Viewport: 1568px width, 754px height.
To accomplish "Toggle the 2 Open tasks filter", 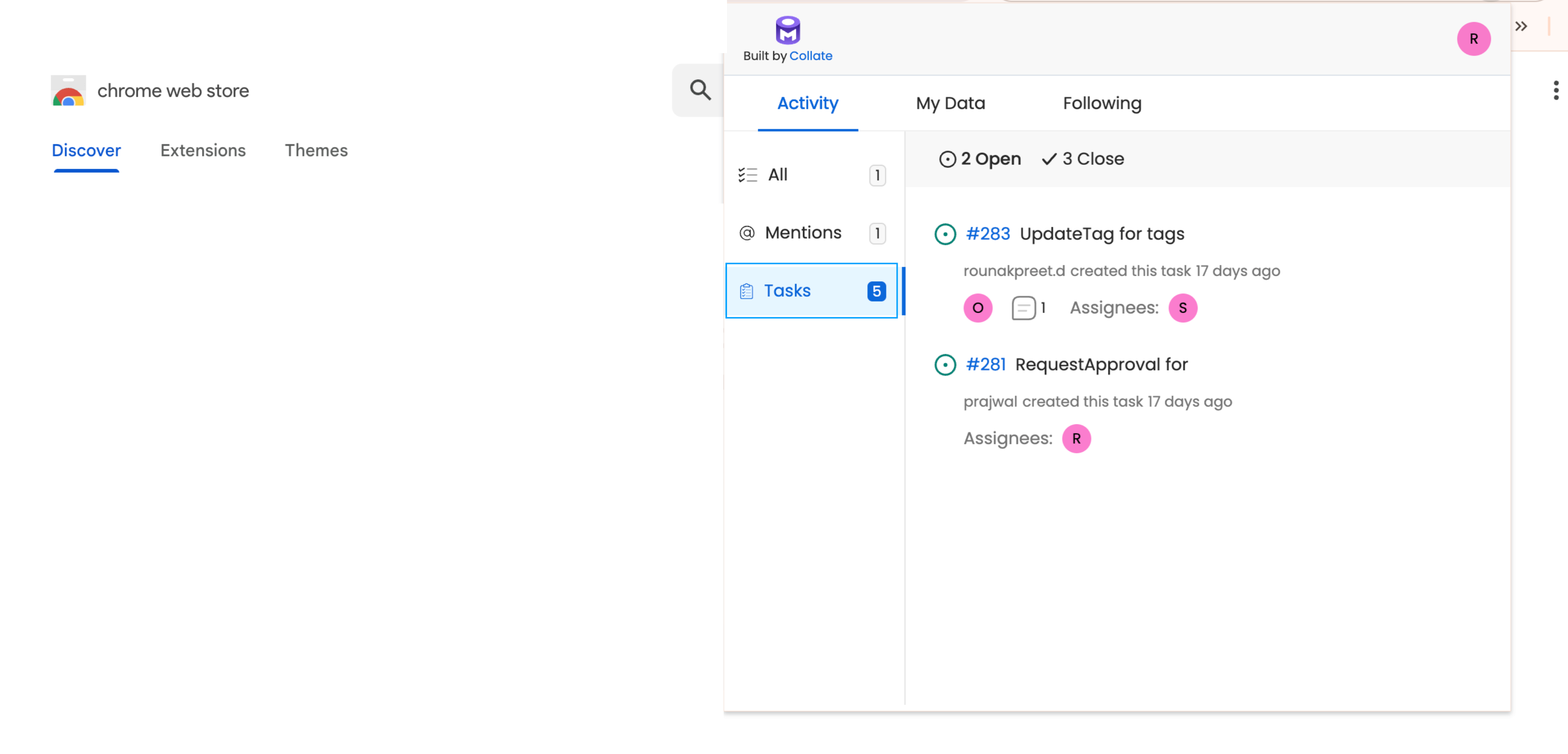I will (979, 158).
